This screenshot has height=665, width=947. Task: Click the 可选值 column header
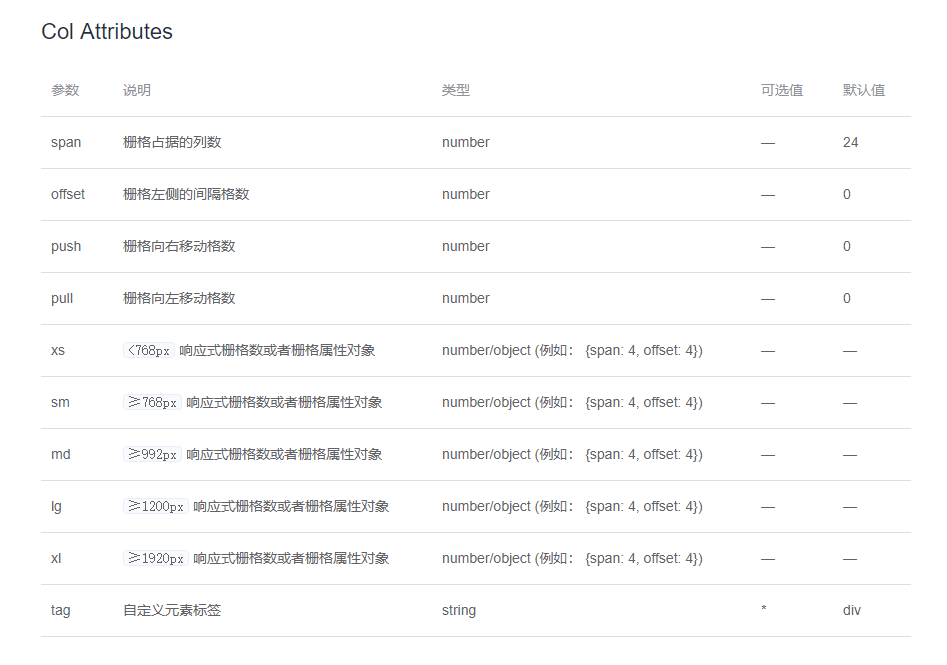click(x=782, y=90)
